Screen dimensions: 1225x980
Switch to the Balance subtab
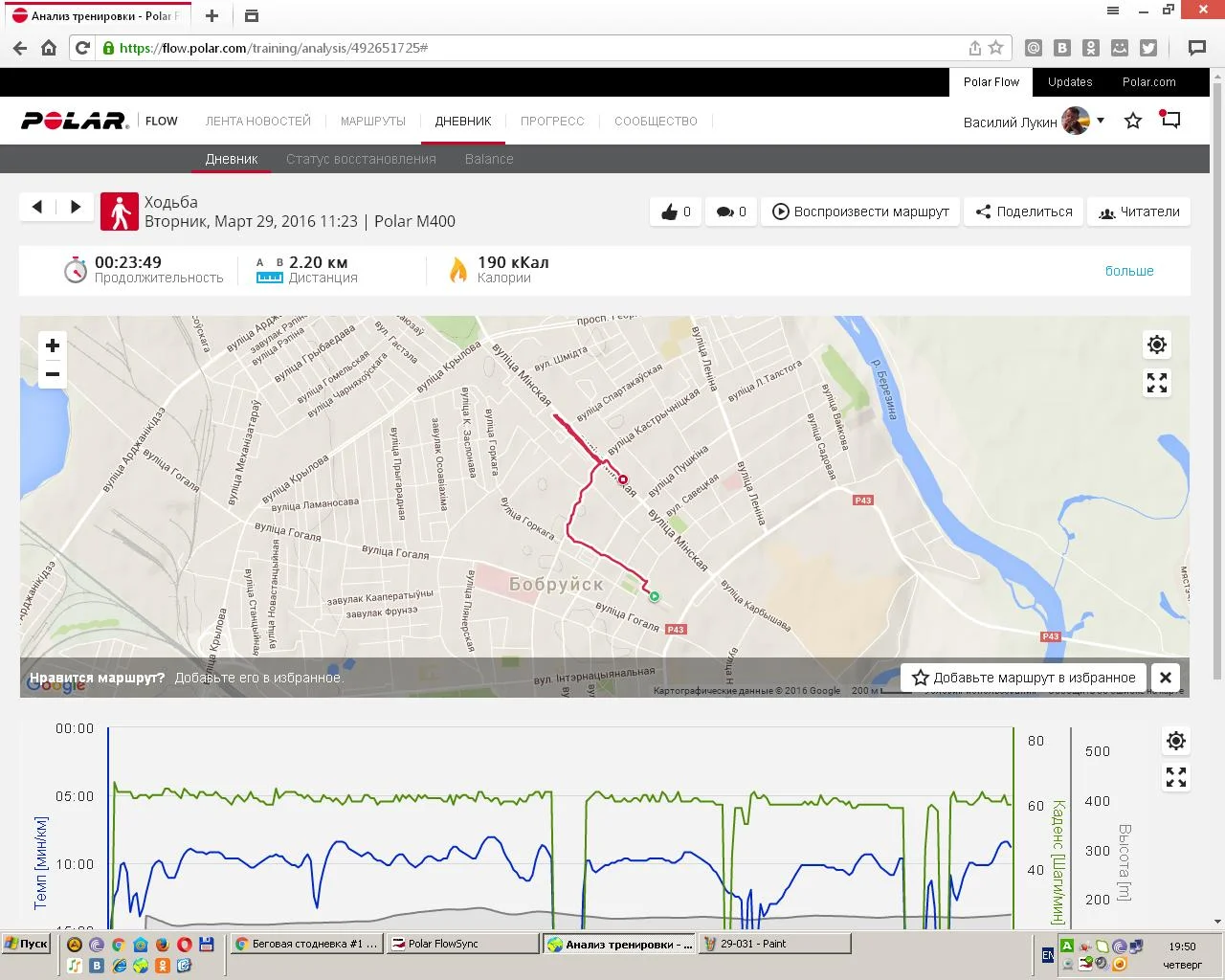[489, 159]
